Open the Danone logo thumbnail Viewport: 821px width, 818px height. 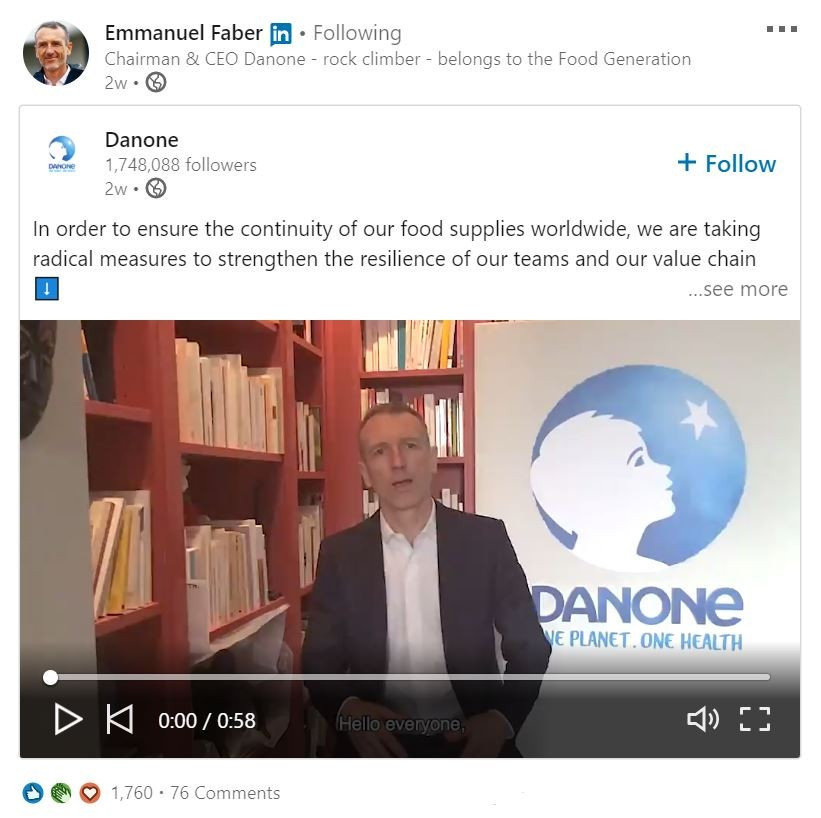tap(62, 154)
